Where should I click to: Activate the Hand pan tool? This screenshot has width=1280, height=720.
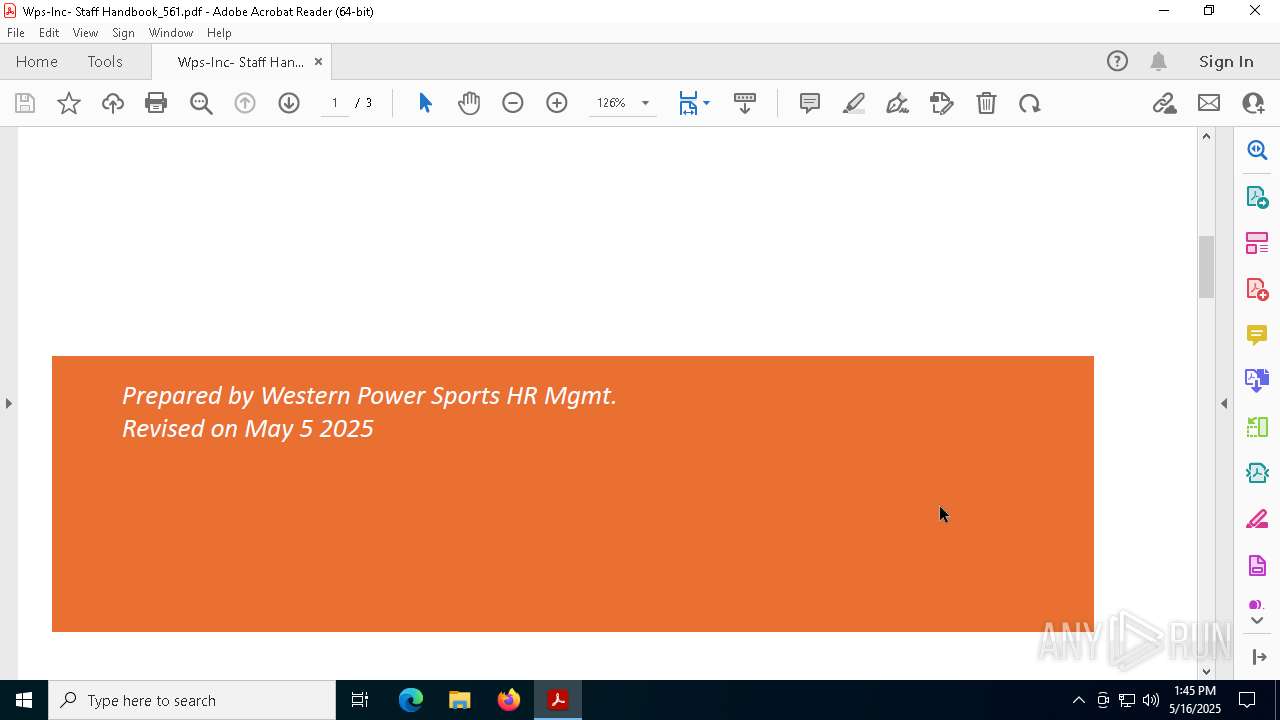point(469,103)
